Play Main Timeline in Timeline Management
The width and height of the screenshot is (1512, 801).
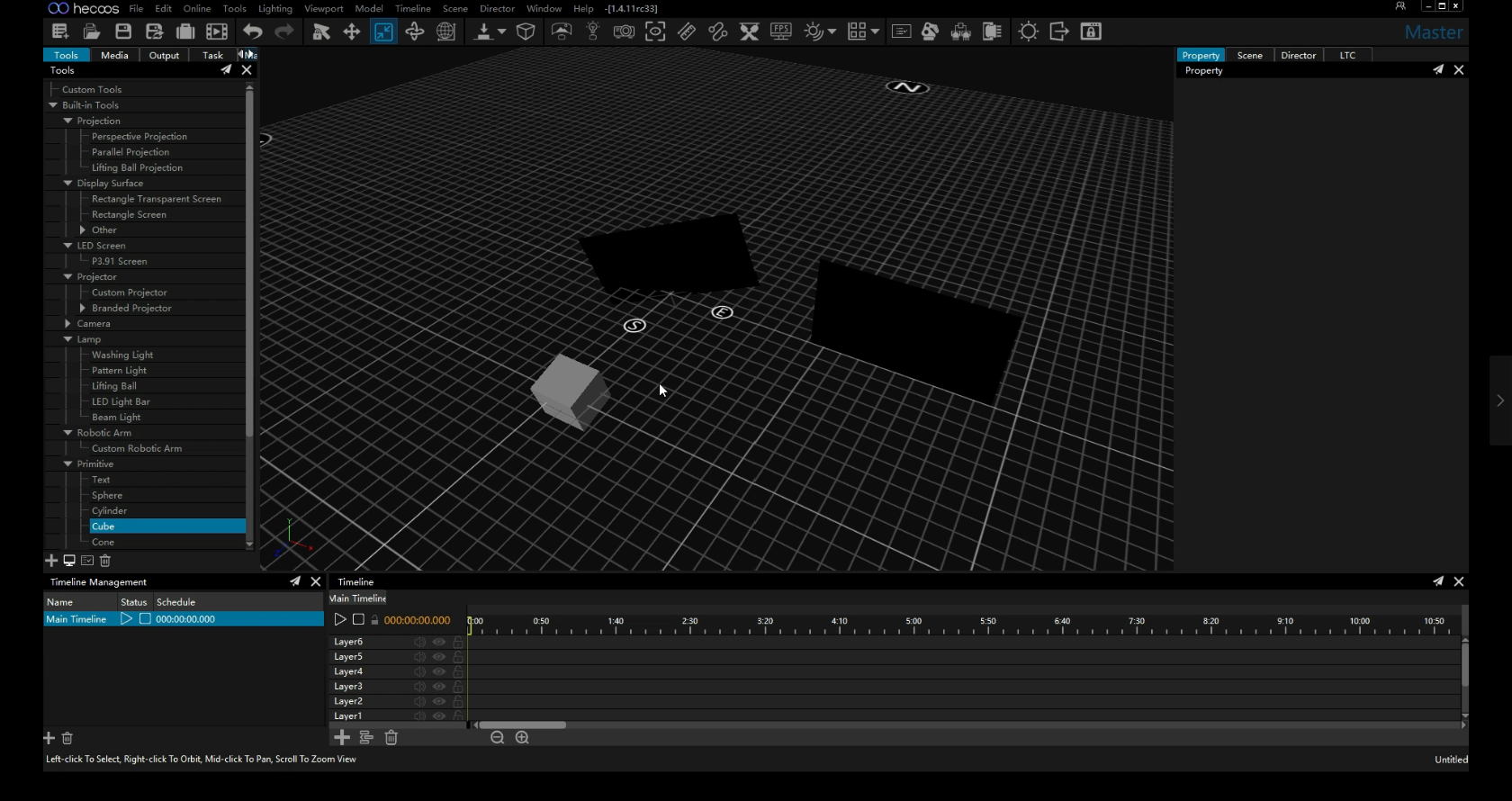pyautogui.click(x=126, y=619)
